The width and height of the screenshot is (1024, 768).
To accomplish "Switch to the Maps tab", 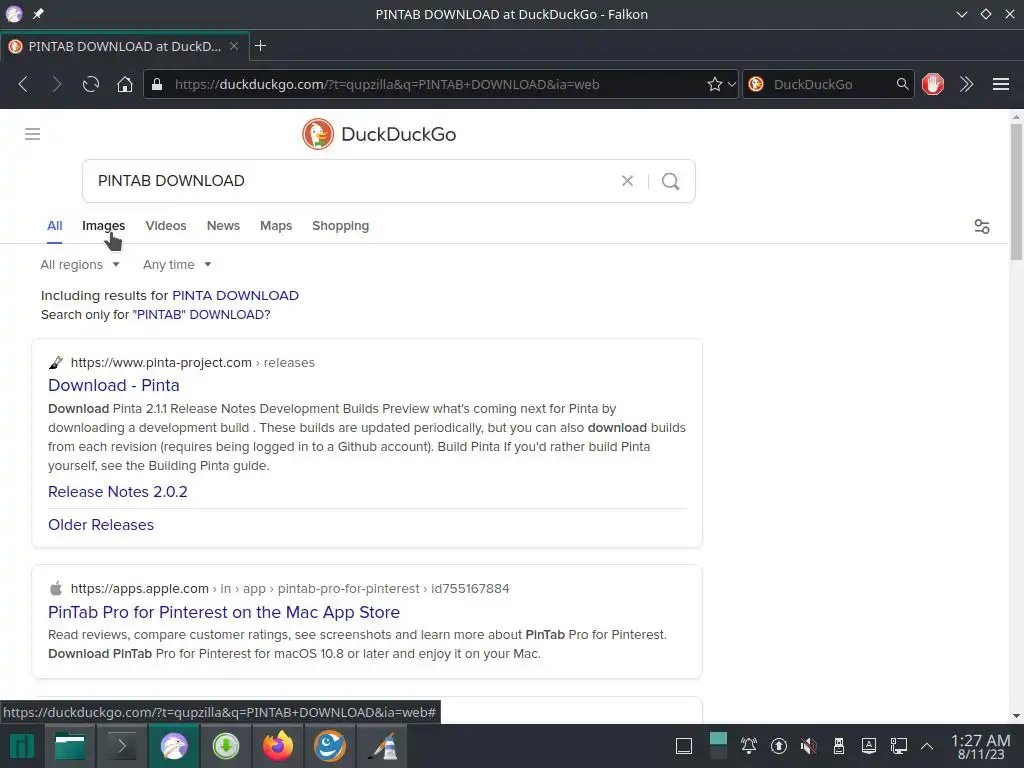I will point(276,225).
